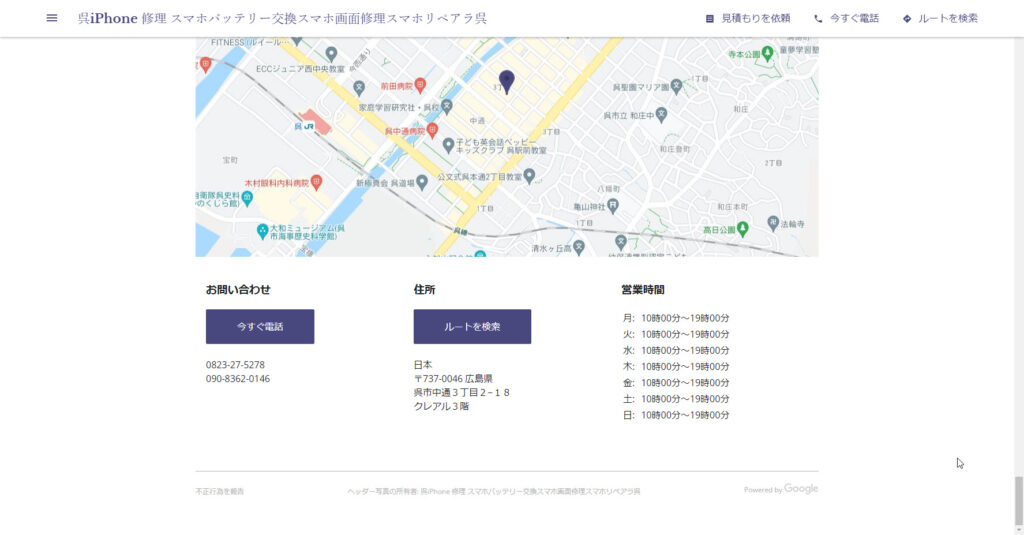Click the 呉市立 和庄中 school marker
Viewport: 1024px width, 535px height.
(662, 114)
